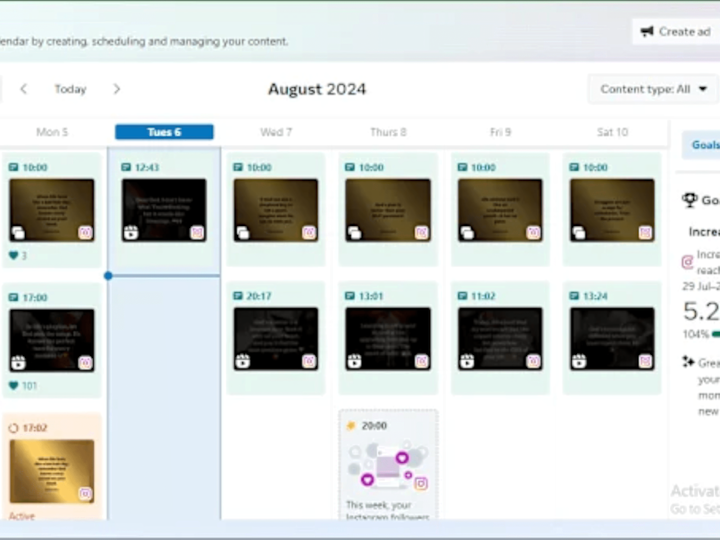Image resolution: width=720 pixels, height=540 pixels.
Task: Click reel icon on Thursday 13:01 post
Action: (x=354, y=361)
